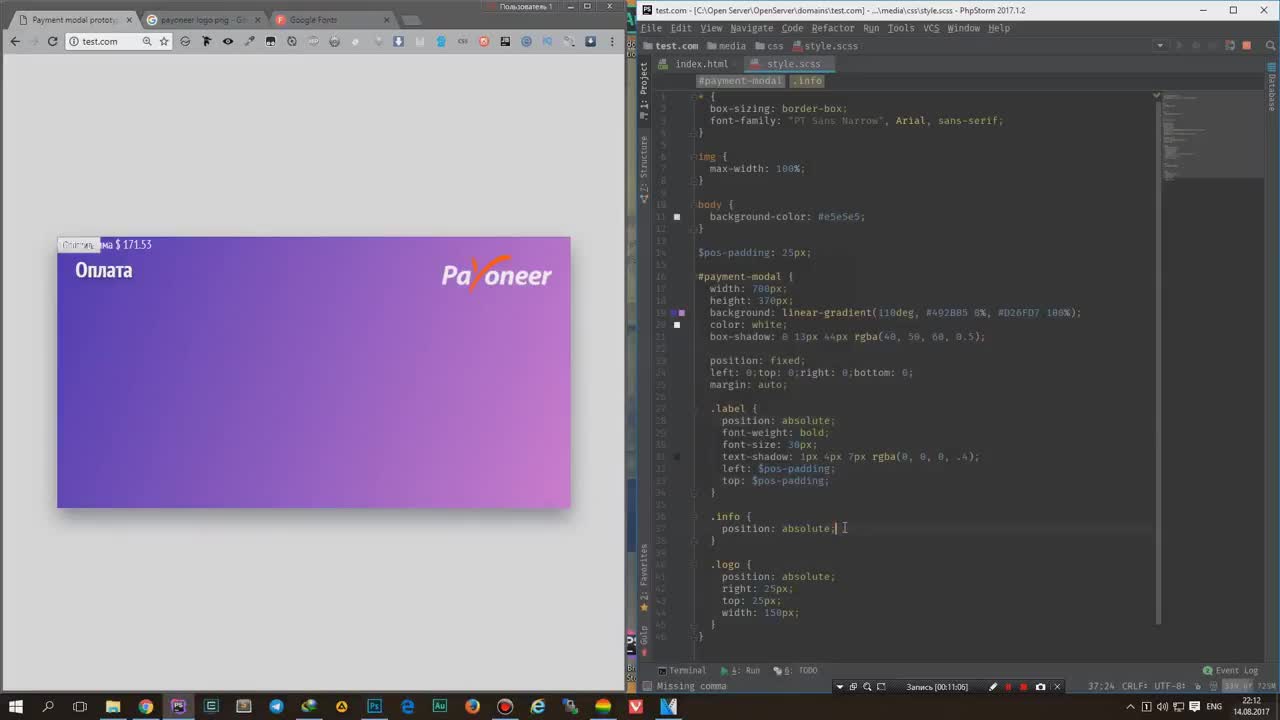The width and height of the screenshot is (1280, 720).
Task: Open the Run tool window
Action: pos(741,670)
